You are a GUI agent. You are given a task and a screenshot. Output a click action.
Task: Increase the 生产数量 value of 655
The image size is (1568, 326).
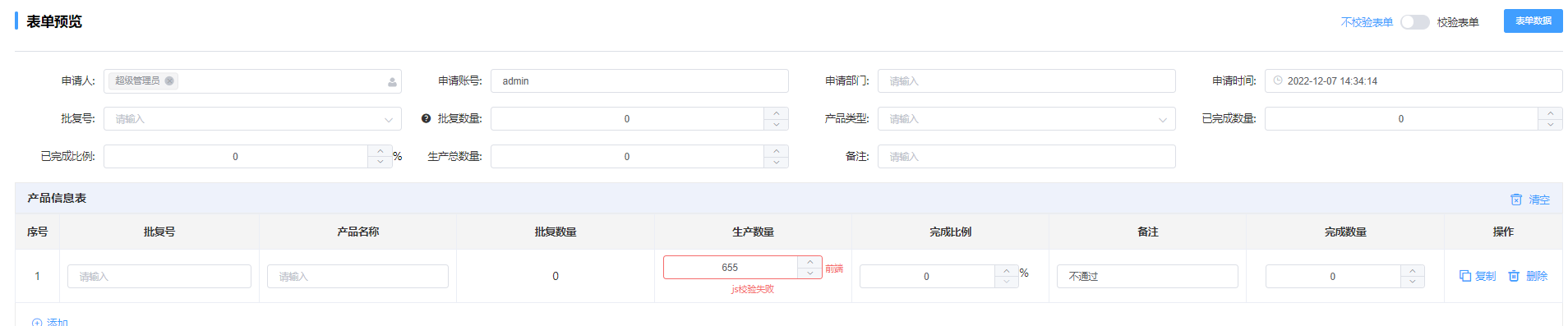click(809, 262)
